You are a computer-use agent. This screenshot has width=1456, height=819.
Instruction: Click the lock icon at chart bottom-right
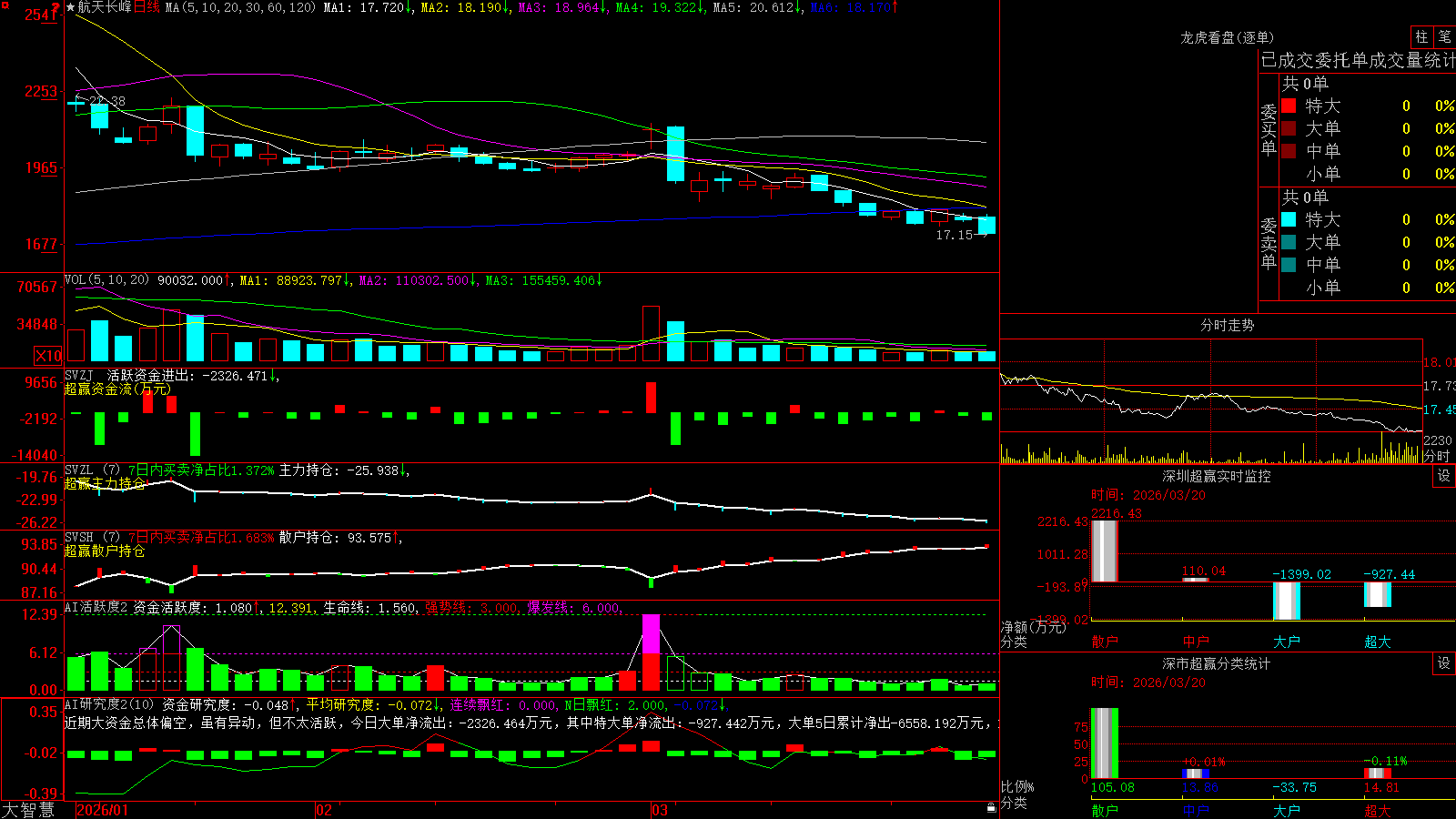point(992,808)
